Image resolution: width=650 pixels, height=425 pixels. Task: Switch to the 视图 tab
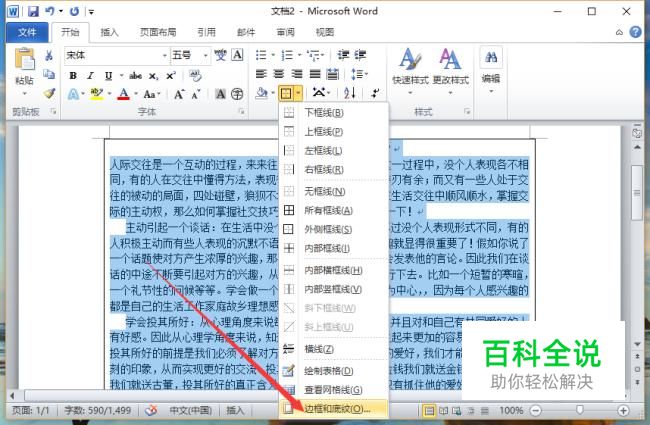tap(325, 32)
